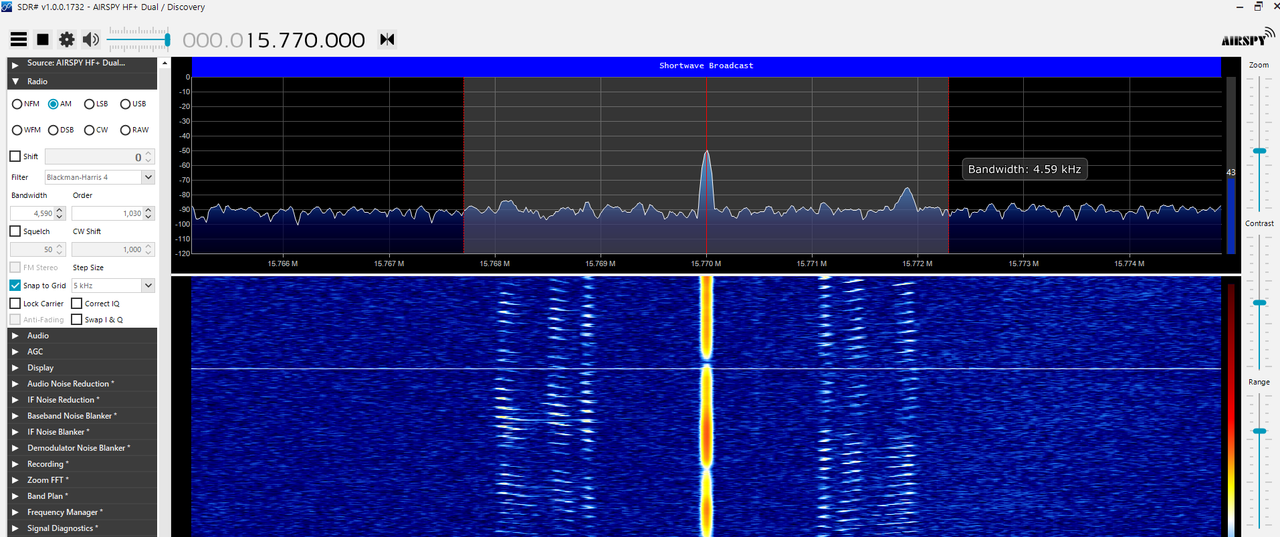The height and width of the screenshot is (537, 1280).
Task: Expand the Display panel
Action: click(x=83, y=367)
